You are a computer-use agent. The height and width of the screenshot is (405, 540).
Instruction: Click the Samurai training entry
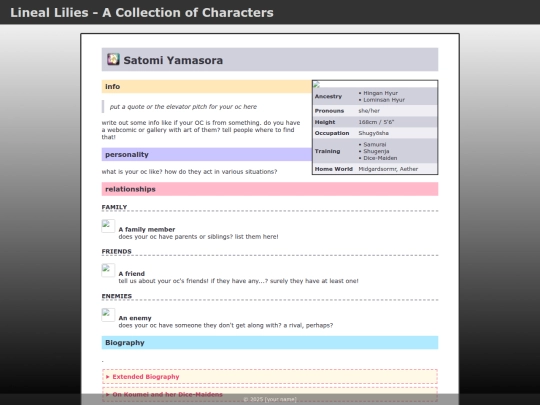[375, 144]
